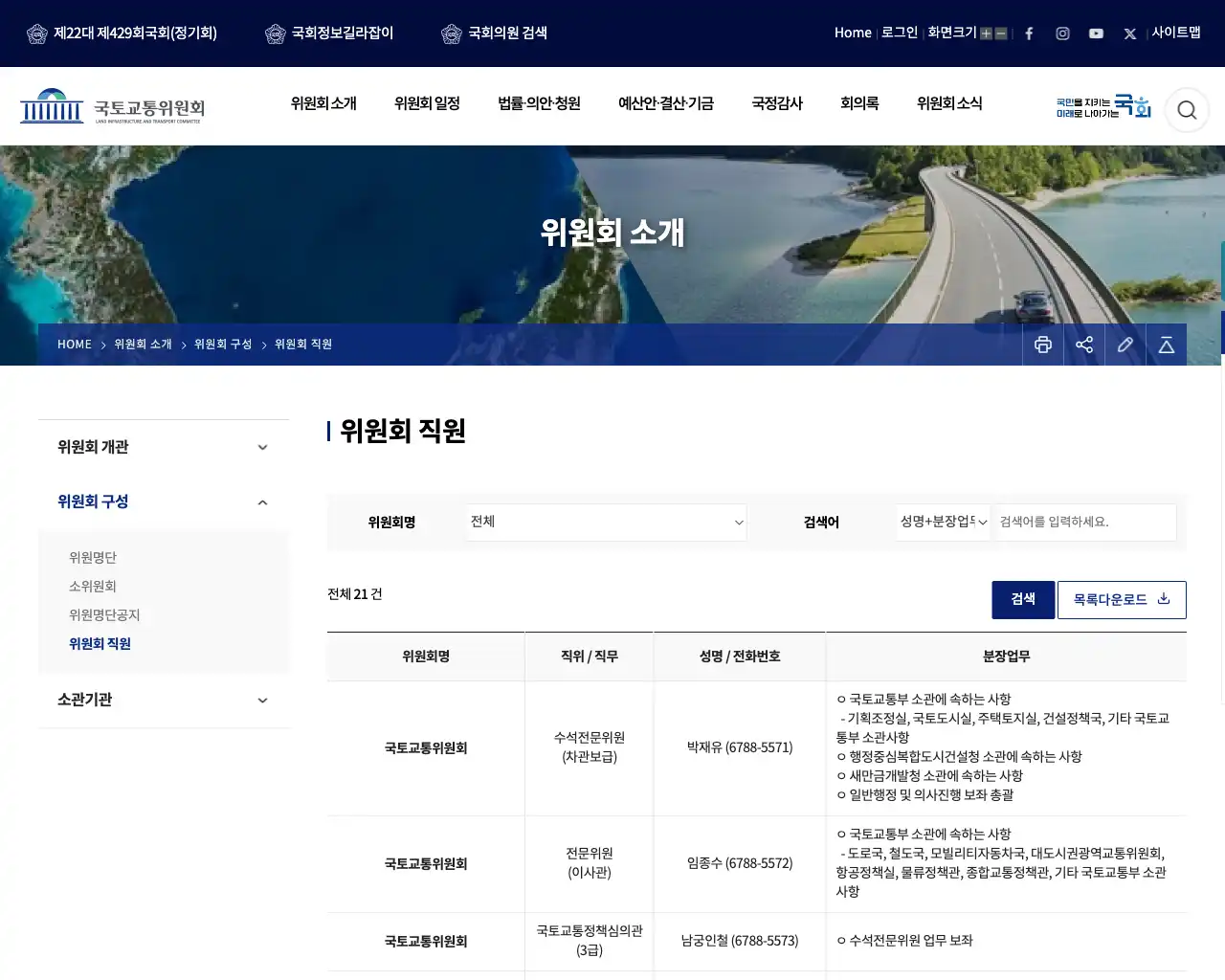Collapse the 위원회 구성 sidebar section
The image size is (1225, 980).
click(x=164, y=501)
